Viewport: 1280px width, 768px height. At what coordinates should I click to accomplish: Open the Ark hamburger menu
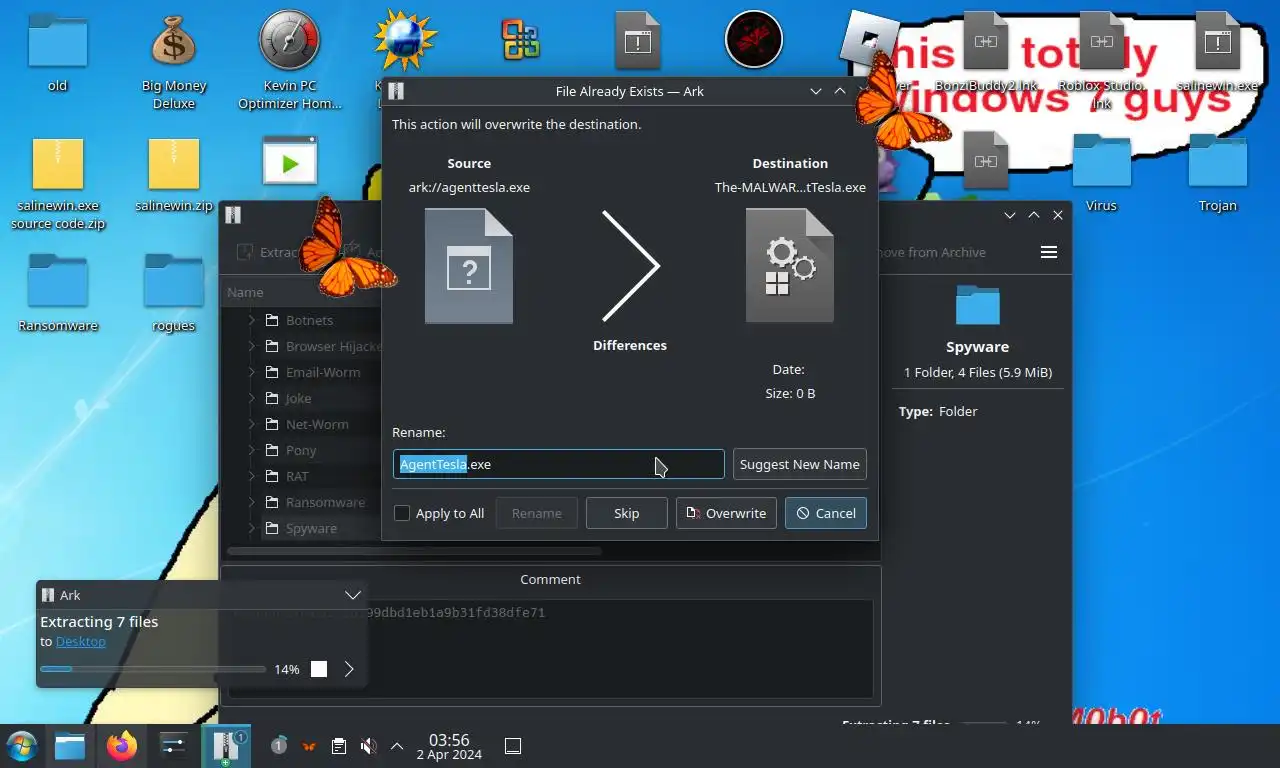[1049, 252]
